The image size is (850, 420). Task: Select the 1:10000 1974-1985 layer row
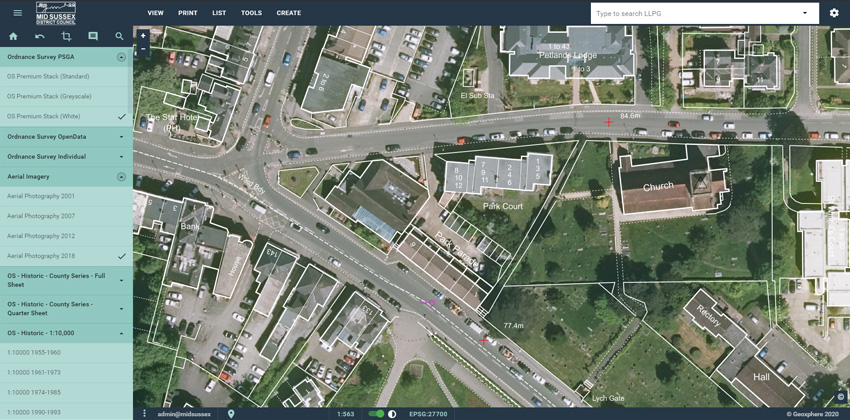66,392
